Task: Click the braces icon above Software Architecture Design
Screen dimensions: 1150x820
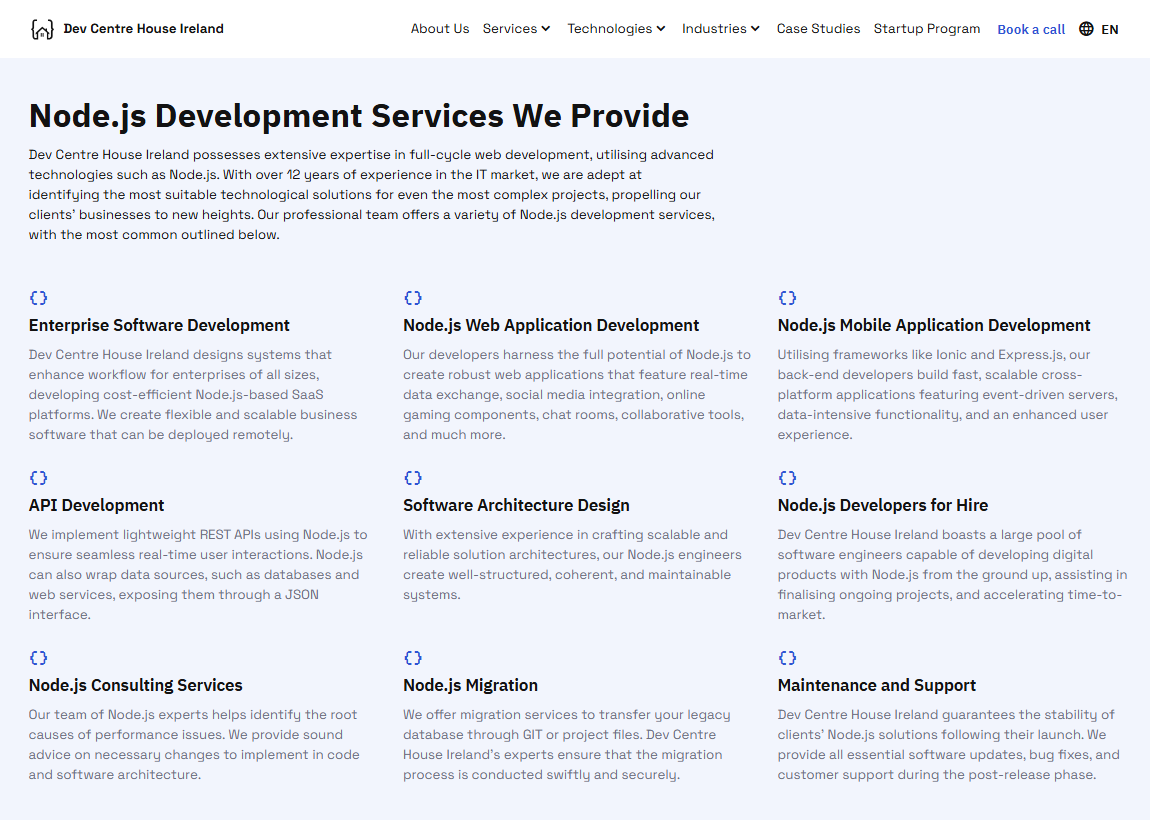Action: pos(413,478)
